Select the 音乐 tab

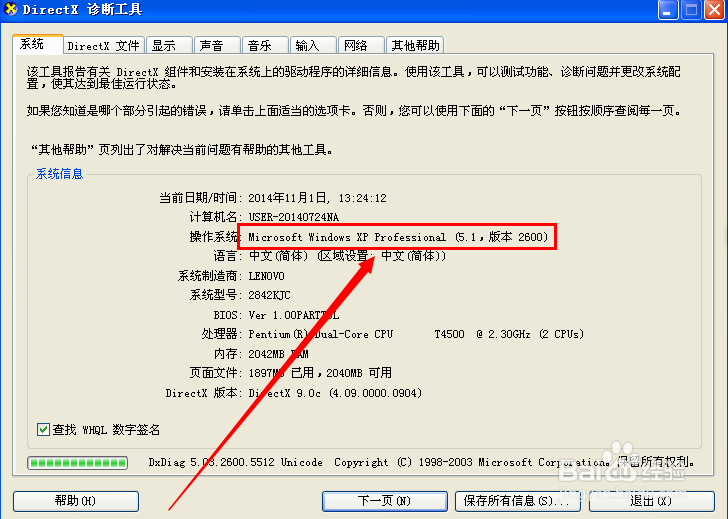click(x=266, y=45)
